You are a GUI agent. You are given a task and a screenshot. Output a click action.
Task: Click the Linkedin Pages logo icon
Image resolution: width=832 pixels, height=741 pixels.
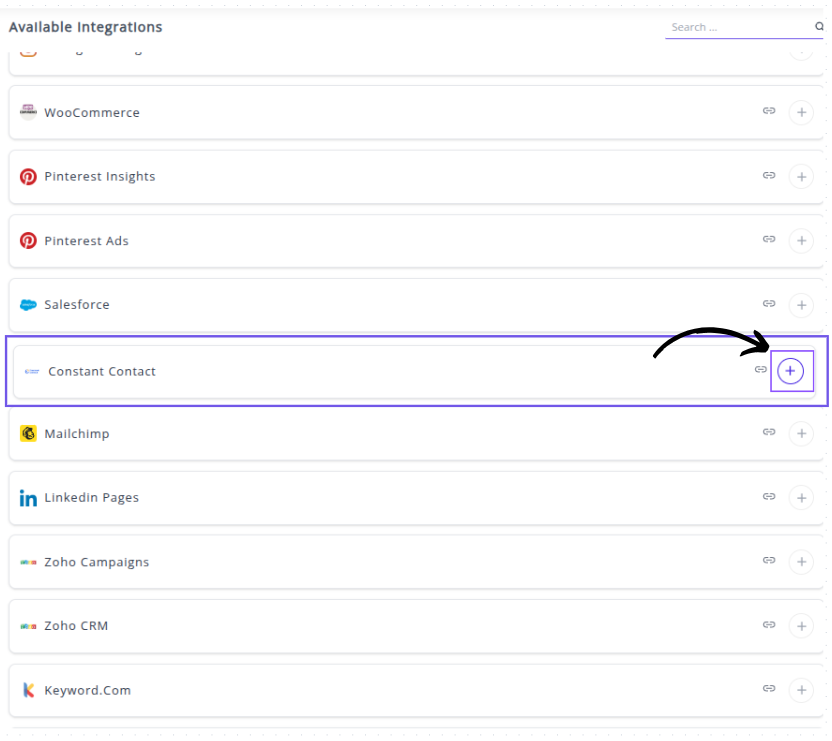28,498
